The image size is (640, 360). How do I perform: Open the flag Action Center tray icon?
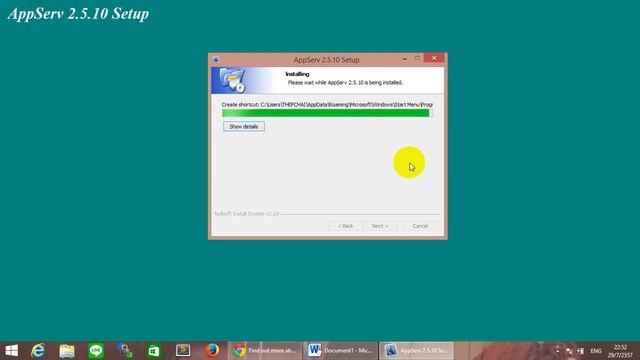(569, 351)
